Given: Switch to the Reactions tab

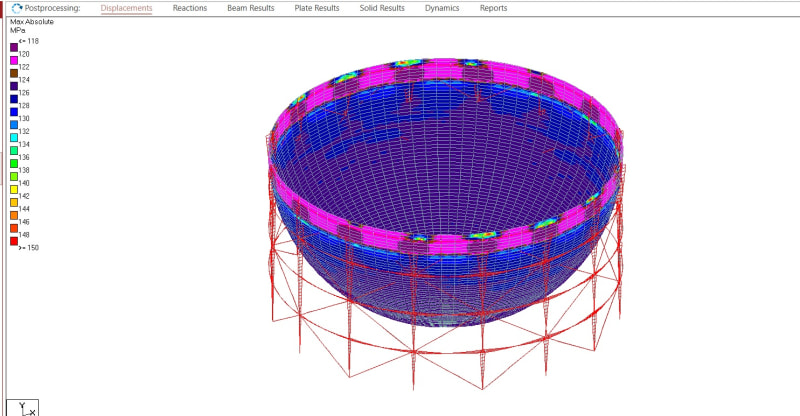Looking at the screenshot, I should point(190,8).
